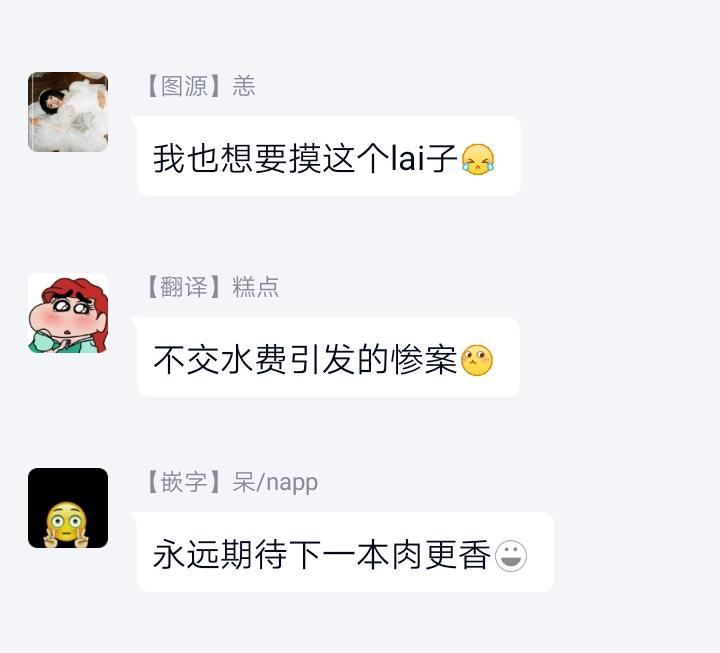Select message 不交水费引发的惨案
The height and width of the screenshot is (653, 720).
point(328,357)
